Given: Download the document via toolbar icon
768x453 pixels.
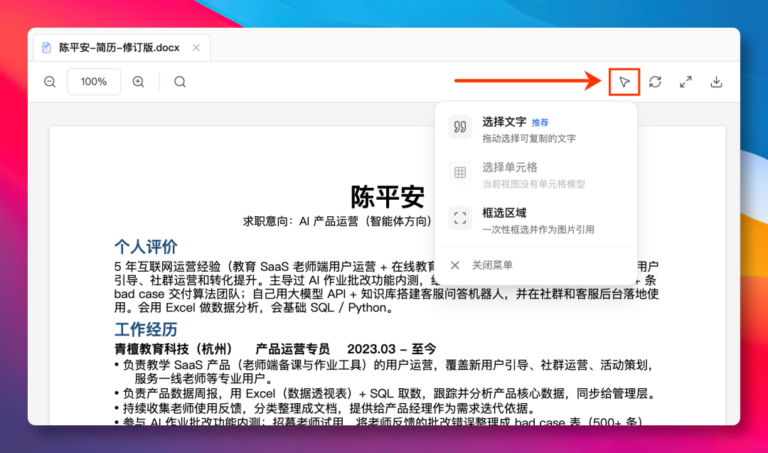Looking at the screenshot, I should (716, 82).
